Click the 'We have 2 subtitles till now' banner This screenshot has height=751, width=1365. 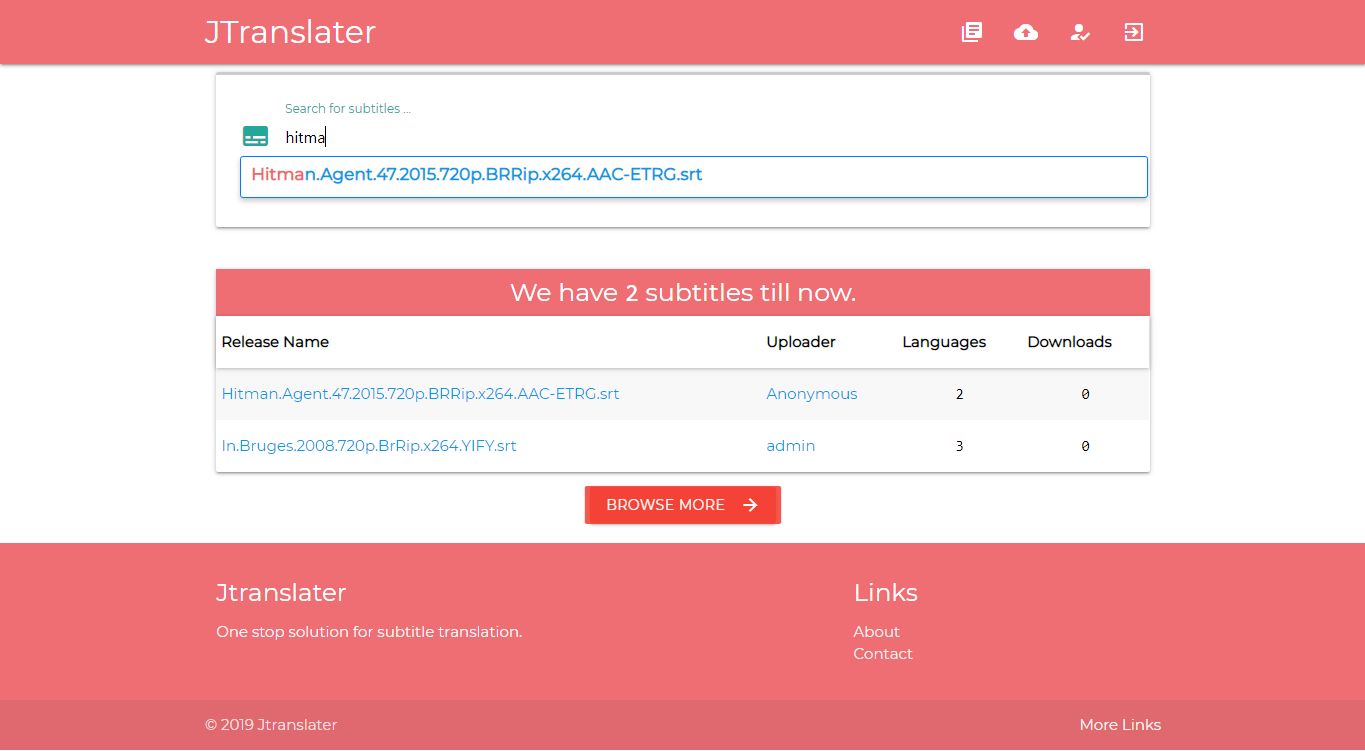[x=683, y=293]
